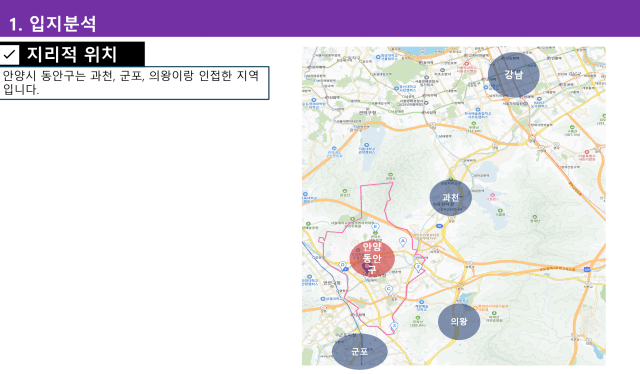Click map pin labeled B

coord(376,227)
